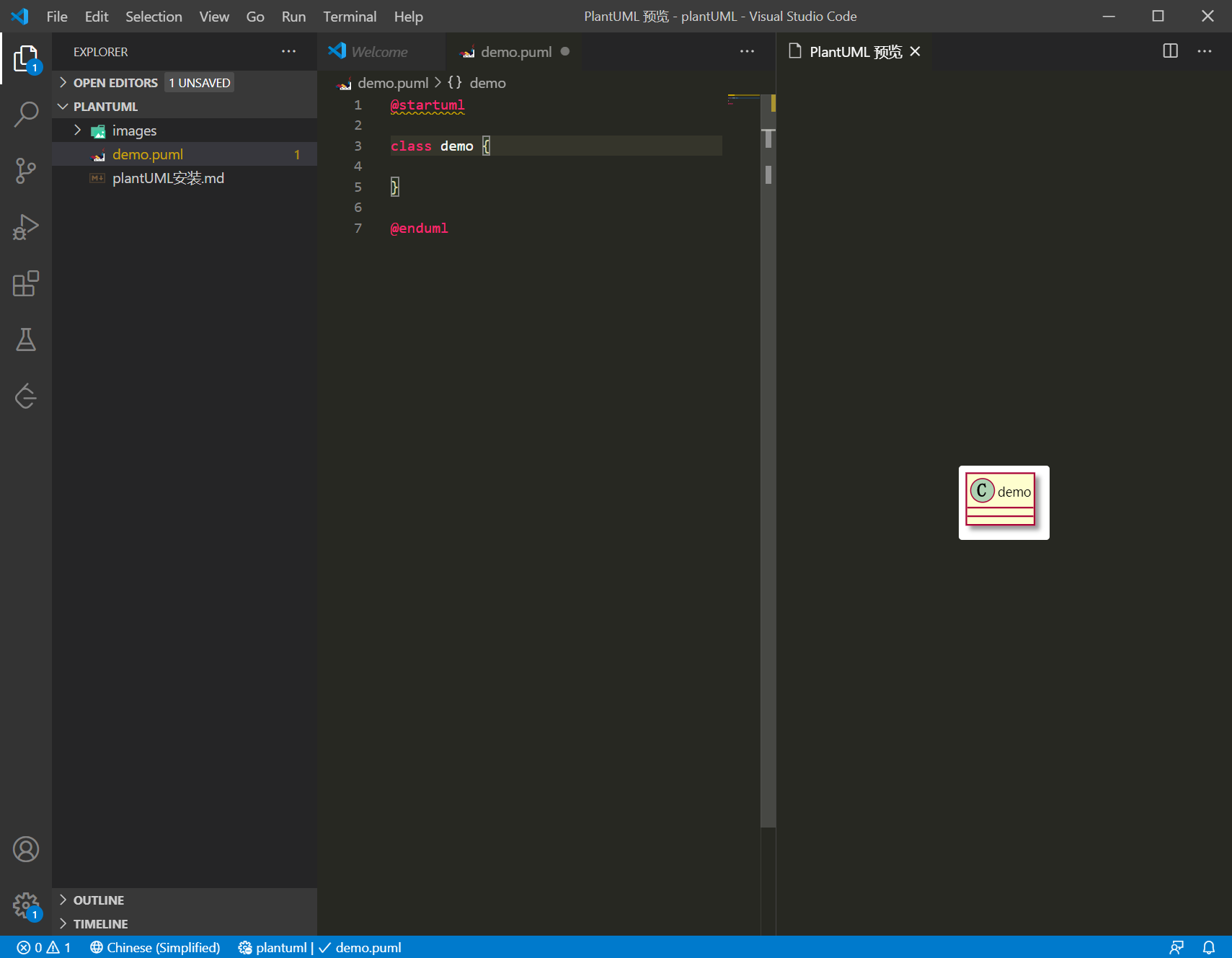The height and width of the screenshot is (958, 1232).
Task: Open plantUML安装.md file
Action: [185, 178]
